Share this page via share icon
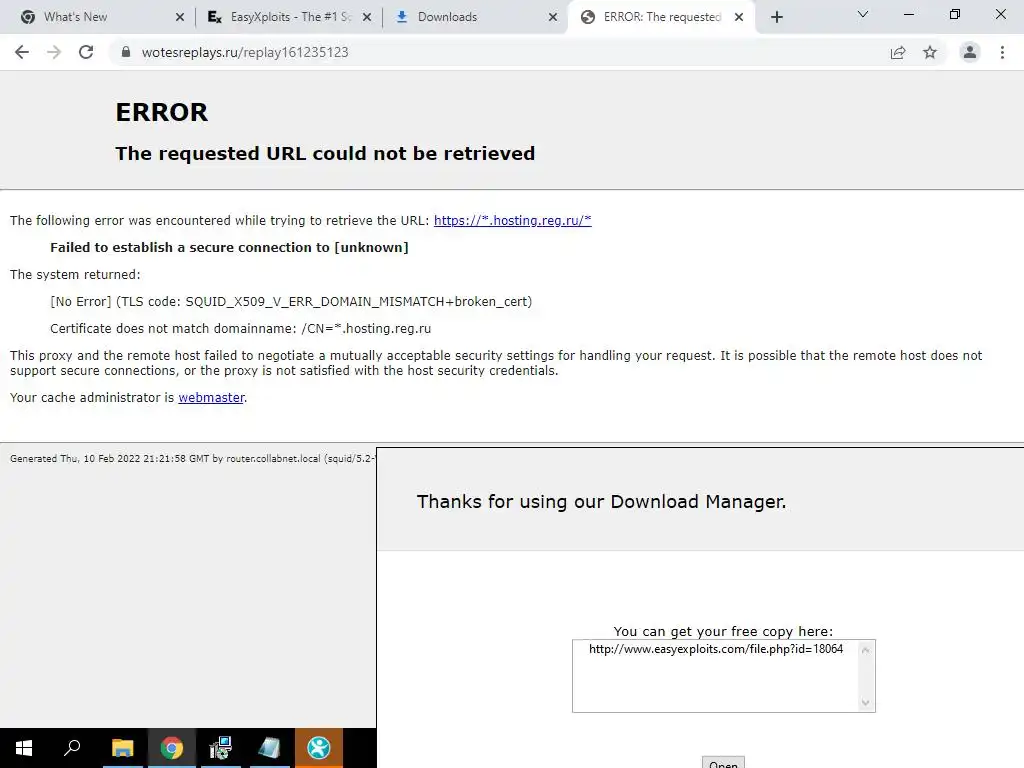Viewport: 1024px width, 768px height. click(x=898, y=52)
